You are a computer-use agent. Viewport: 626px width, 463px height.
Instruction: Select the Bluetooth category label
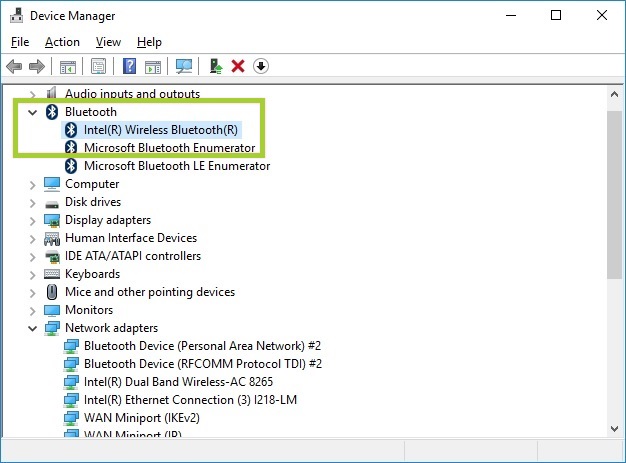pos(91,112)
